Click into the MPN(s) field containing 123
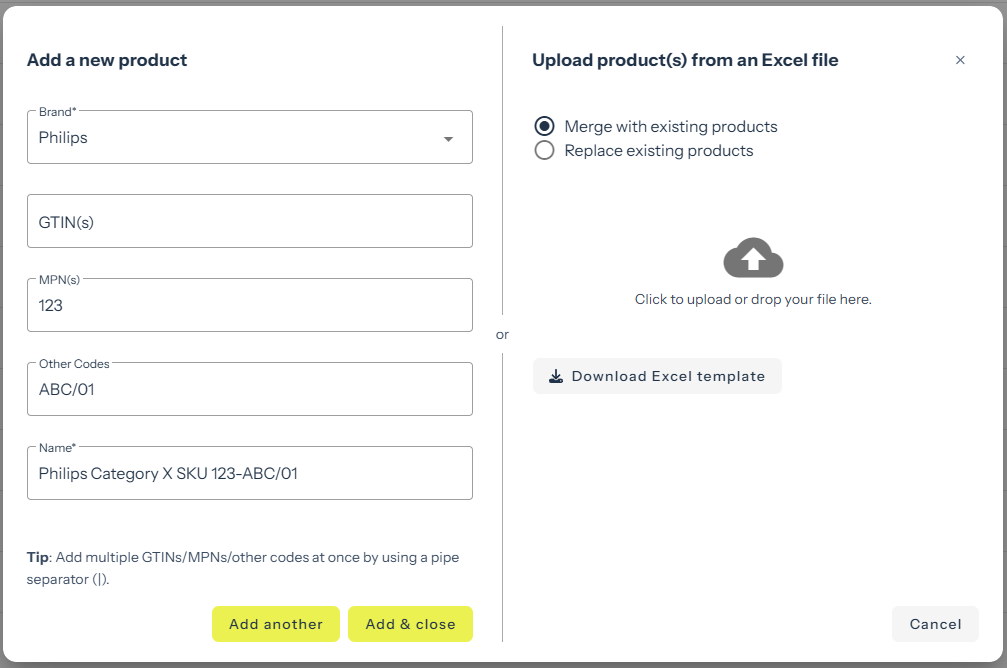 [x=249, y=306]
